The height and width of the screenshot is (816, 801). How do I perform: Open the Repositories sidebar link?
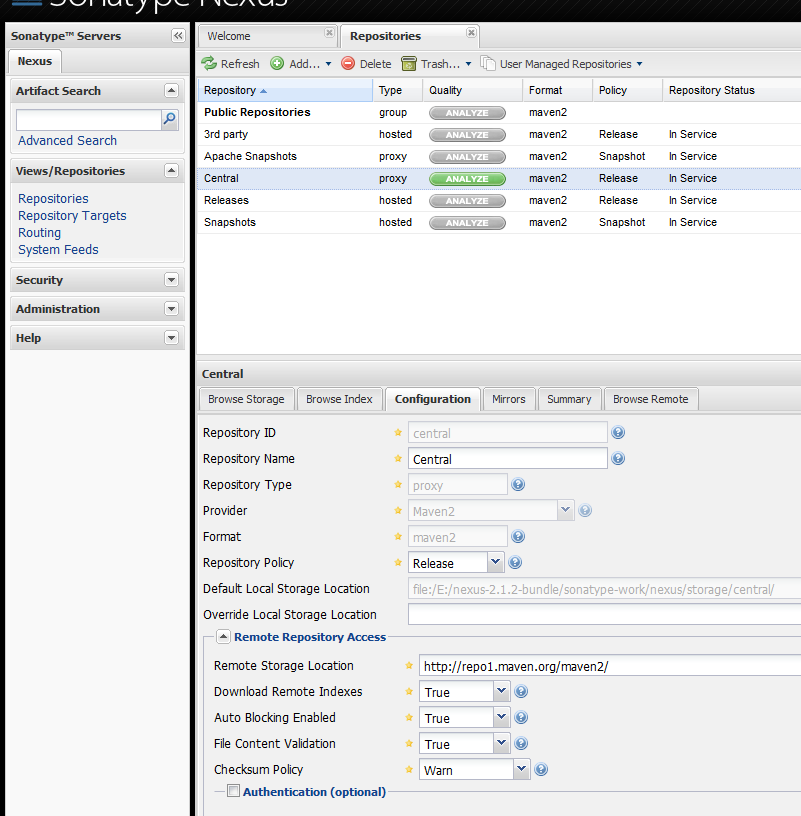click(53, 199)
